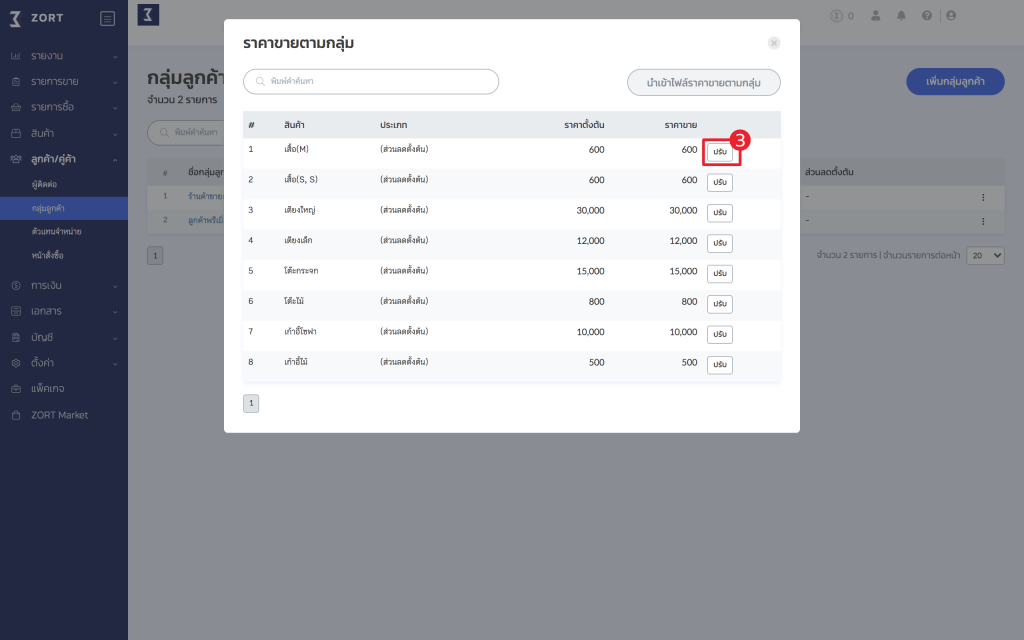The height and width of the screenshot is (640, 1024).
Task: Expand the รายงาน sidebar menu
Action: point(64,56)
